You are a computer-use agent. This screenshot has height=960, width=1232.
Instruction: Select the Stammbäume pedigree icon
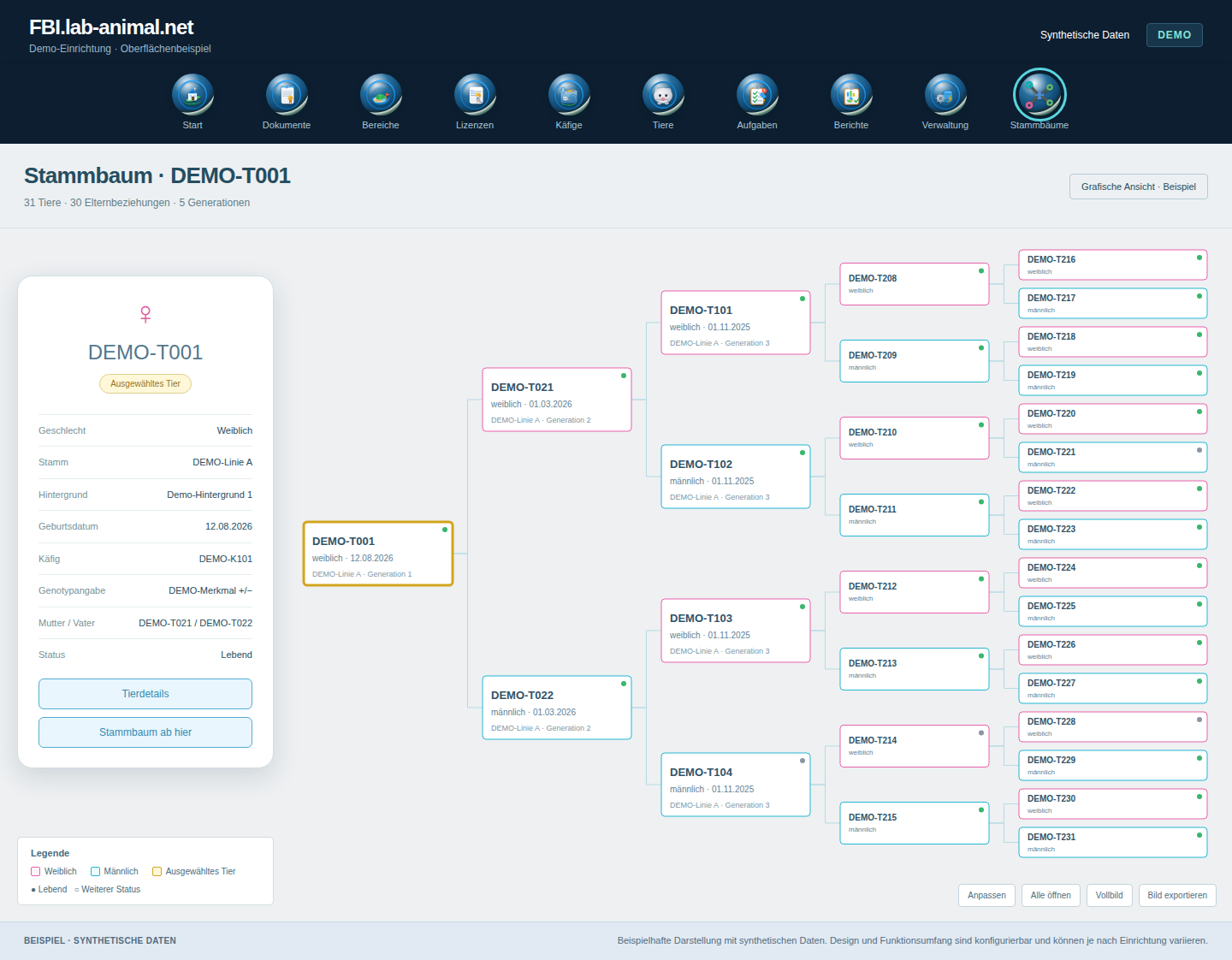(1039, 95)
